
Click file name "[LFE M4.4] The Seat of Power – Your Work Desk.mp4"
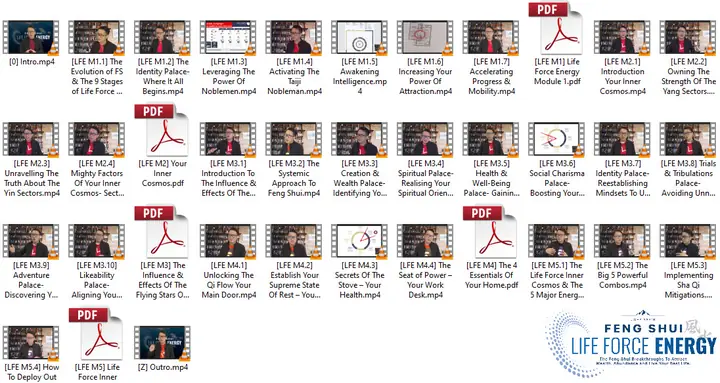[425, 280]
